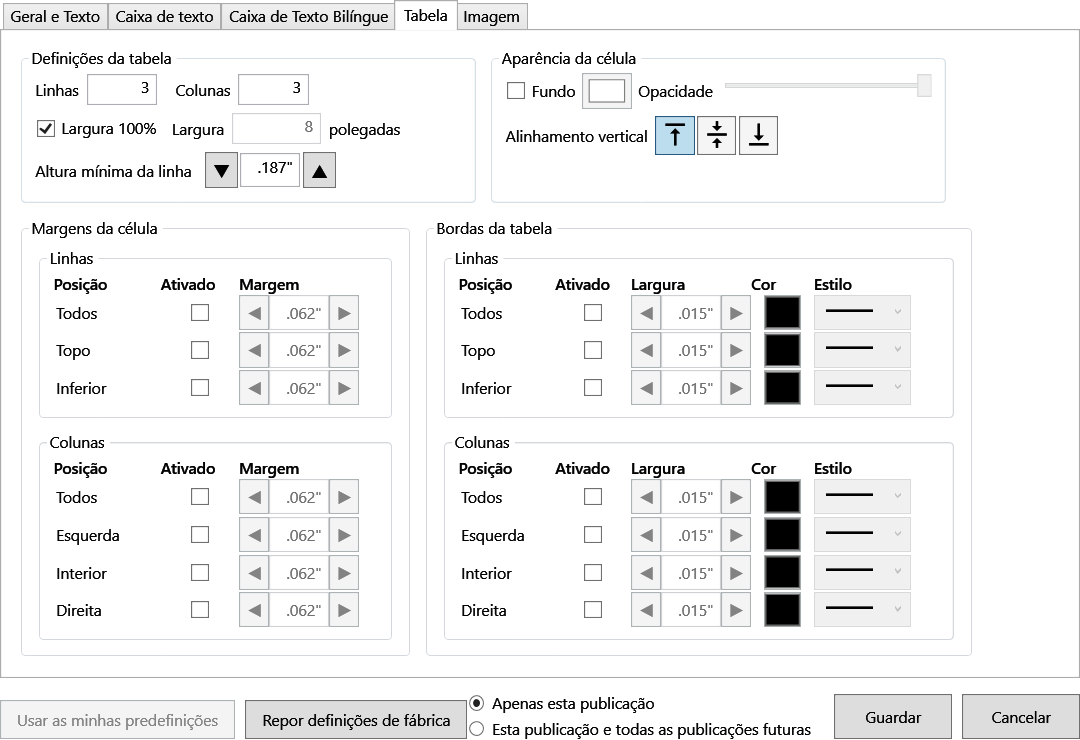Screen dimensions: 1080x740
Task: Decrease cell margin for Linhas Topo
Action: [254, 350]
